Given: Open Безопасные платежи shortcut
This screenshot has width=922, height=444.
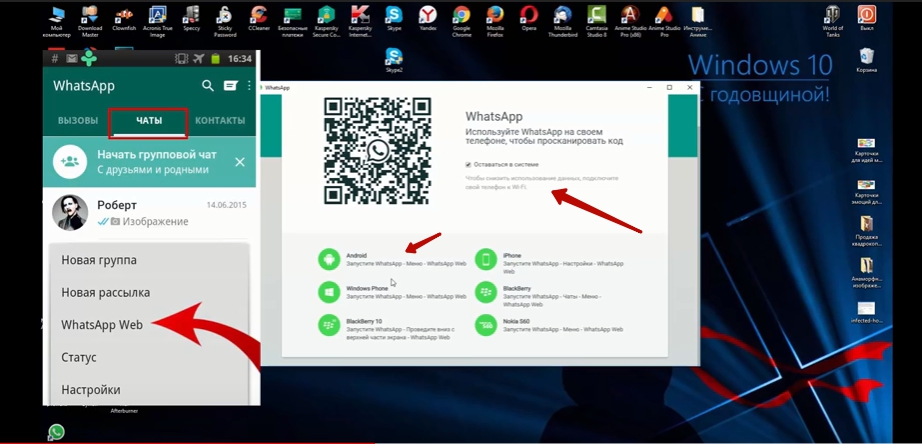Looking at the screenshot, I should (x=293, y=21).
